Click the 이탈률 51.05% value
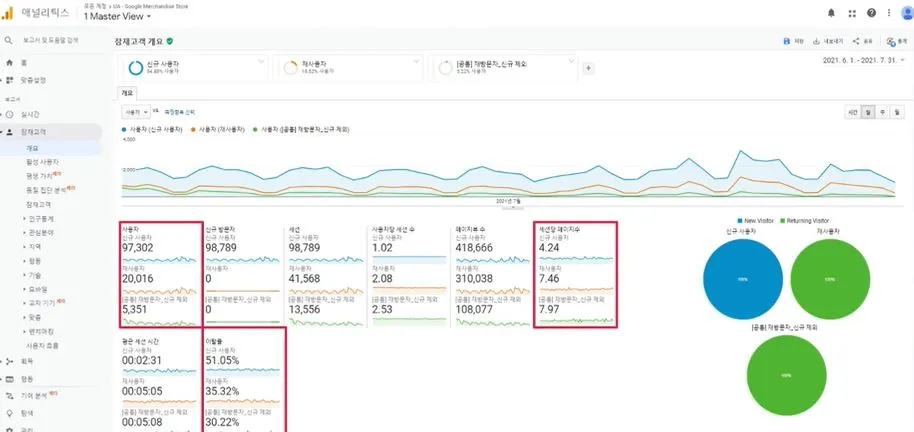Screen dimensions: 914x432 pos(222,360)
